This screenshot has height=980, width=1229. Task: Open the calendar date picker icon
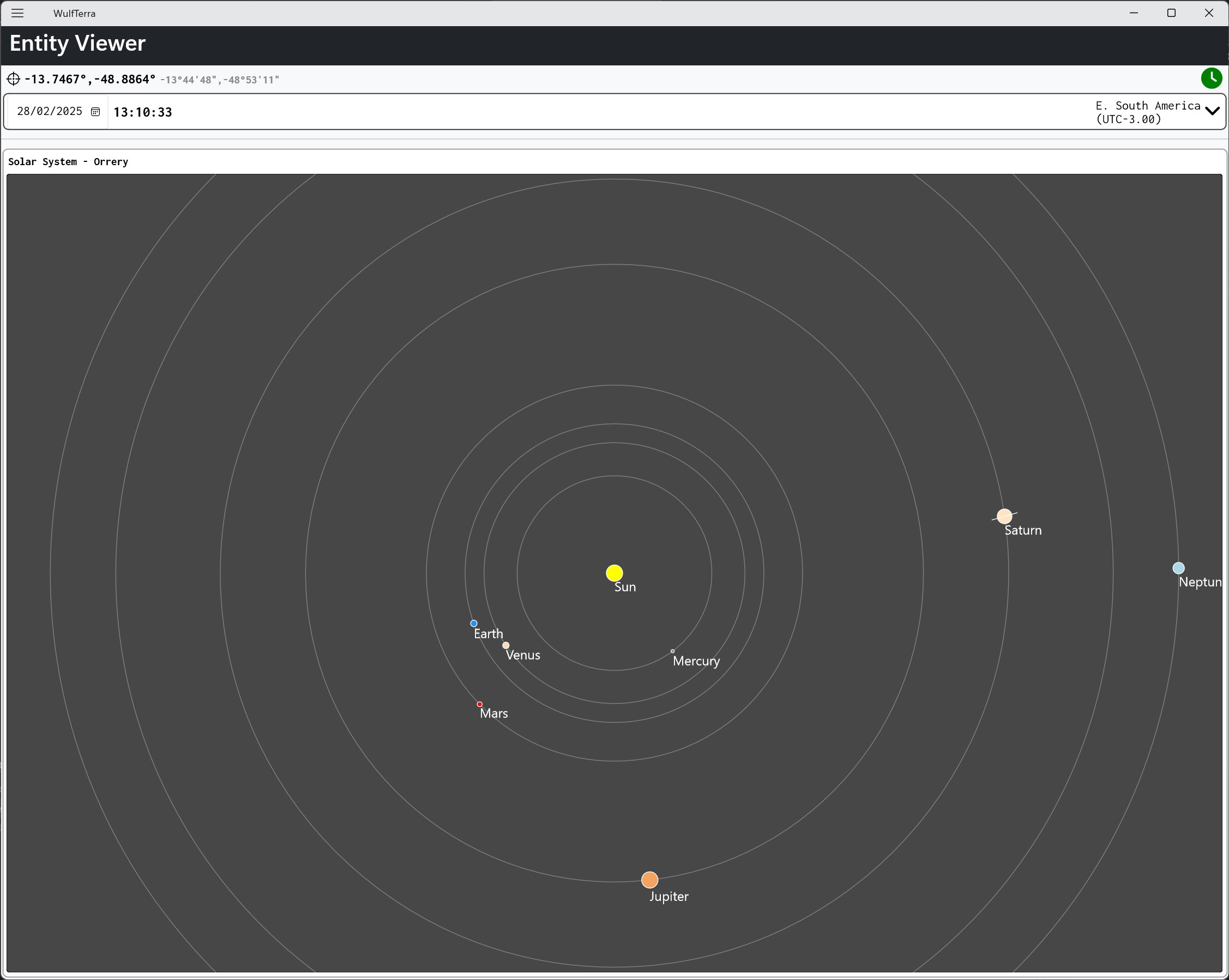tap(96, 112)
